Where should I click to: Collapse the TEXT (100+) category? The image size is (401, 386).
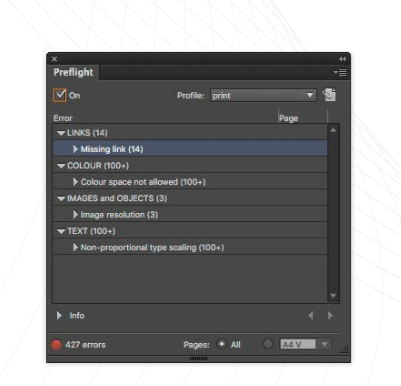point(61,231)
